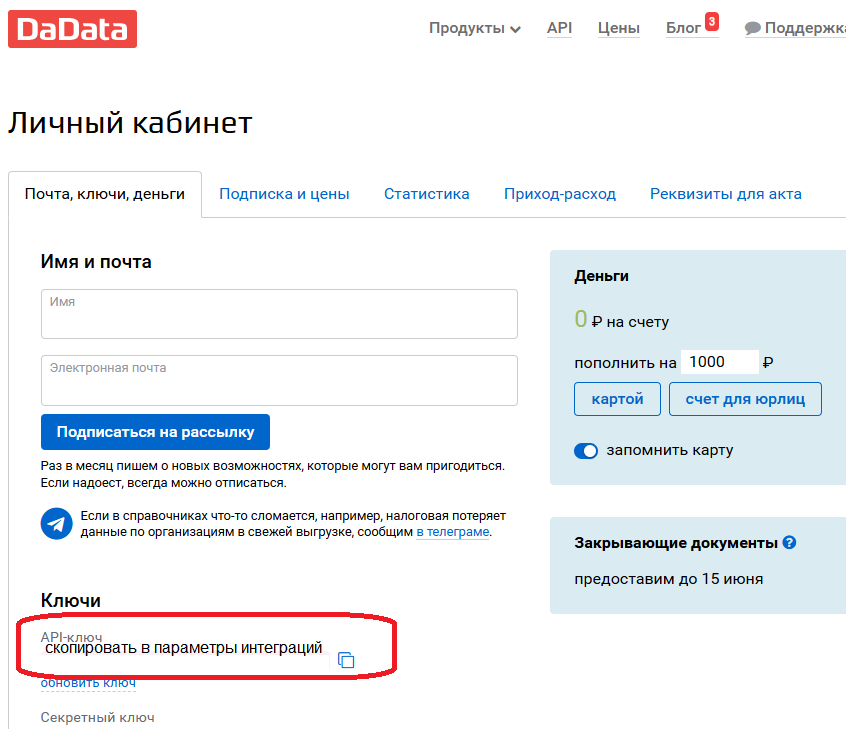Switch to the Подписка и цены tab
This screenshot has width=846, height=729.
[284, 194]
